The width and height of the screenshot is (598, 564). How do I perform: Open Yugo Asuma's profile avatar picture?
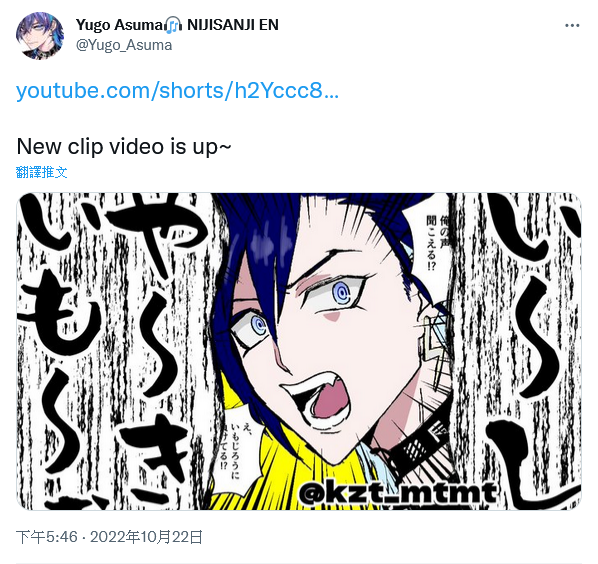[x=40, y=35]
